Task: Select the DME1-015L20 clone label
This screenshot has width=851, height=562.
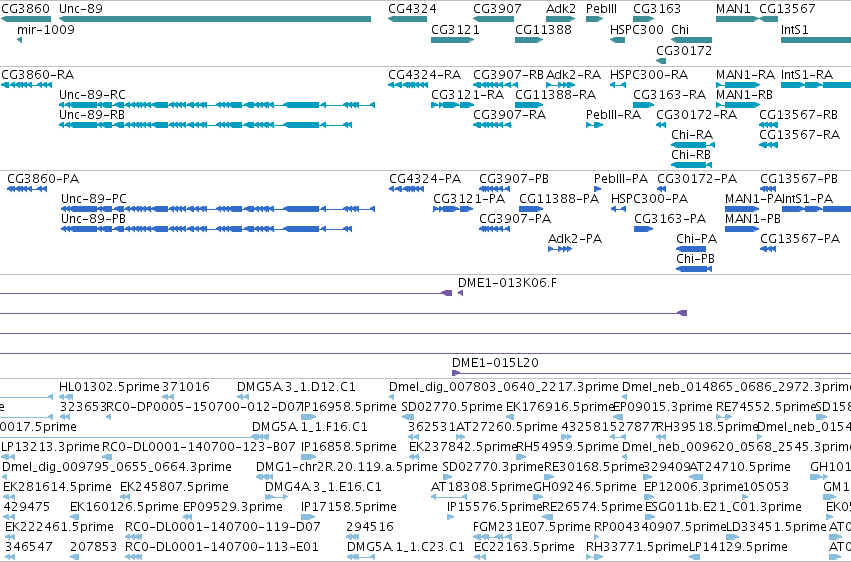Action: [x=496, y=362]
